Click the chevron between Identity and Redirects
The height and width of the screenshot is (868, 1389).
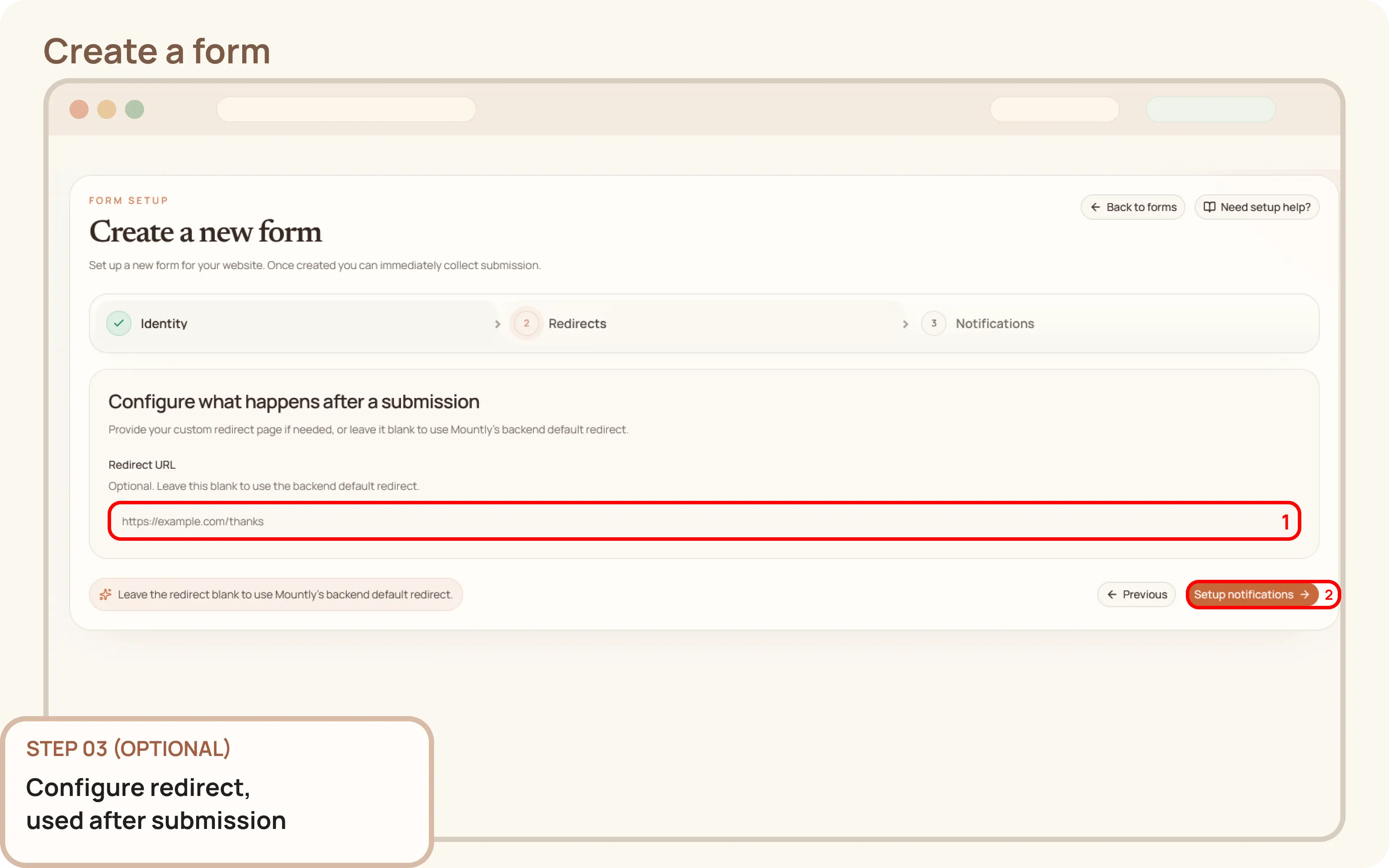pos(497,324)
